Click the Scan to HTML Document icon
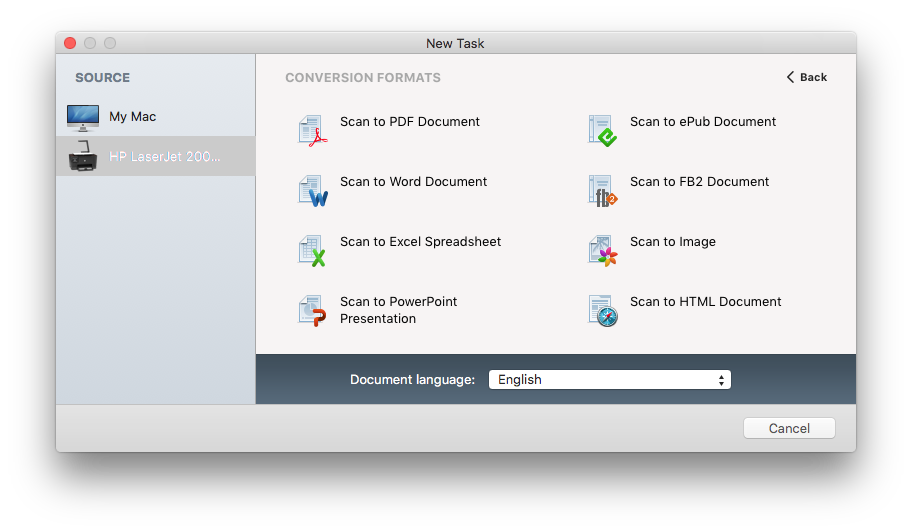The image size is (912, 532). click(603, 311)
